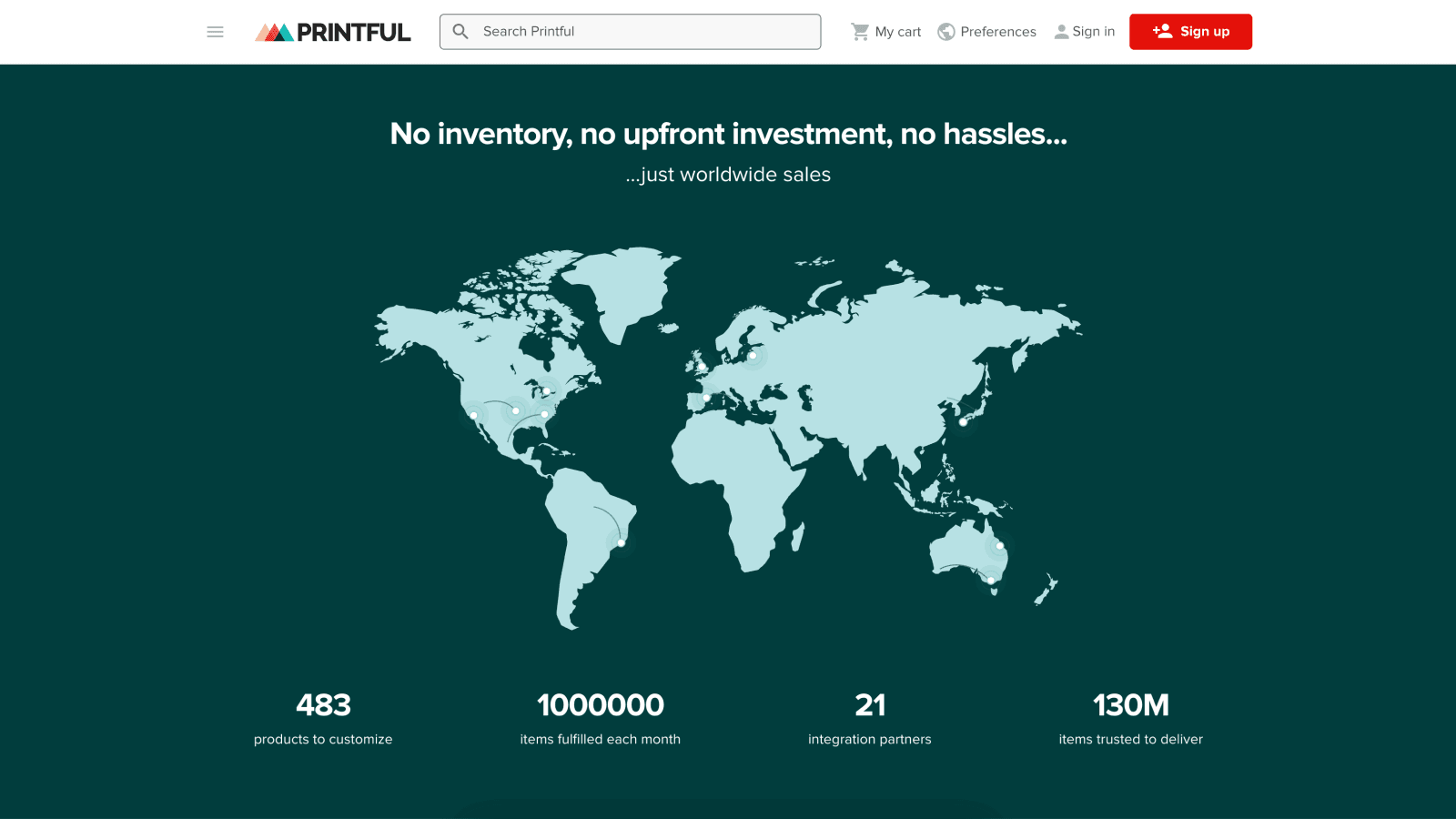Click the red Sign up button
1456x819 pixels.
click(1190, 32)
